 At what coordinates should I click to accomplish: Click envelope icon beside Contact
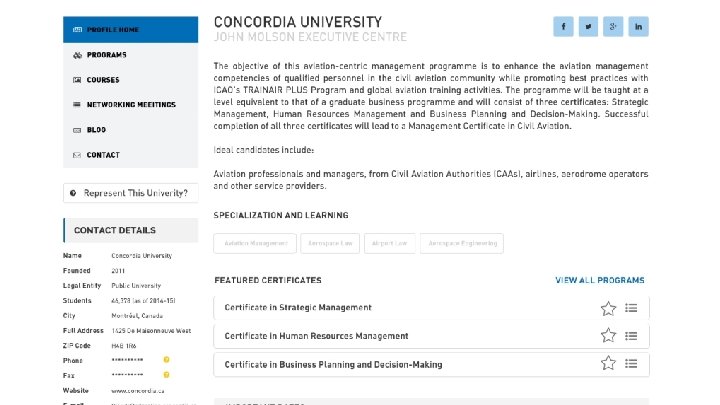(77, 155)
